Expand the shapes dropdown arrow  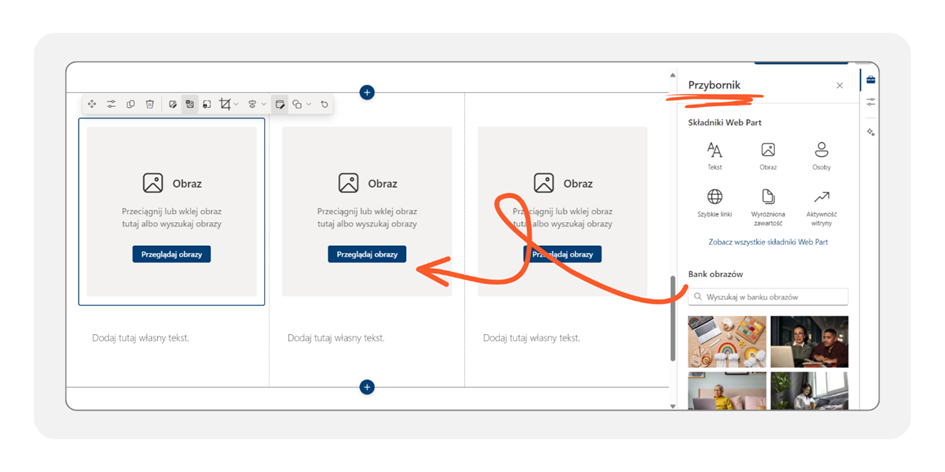pos(309,104)
